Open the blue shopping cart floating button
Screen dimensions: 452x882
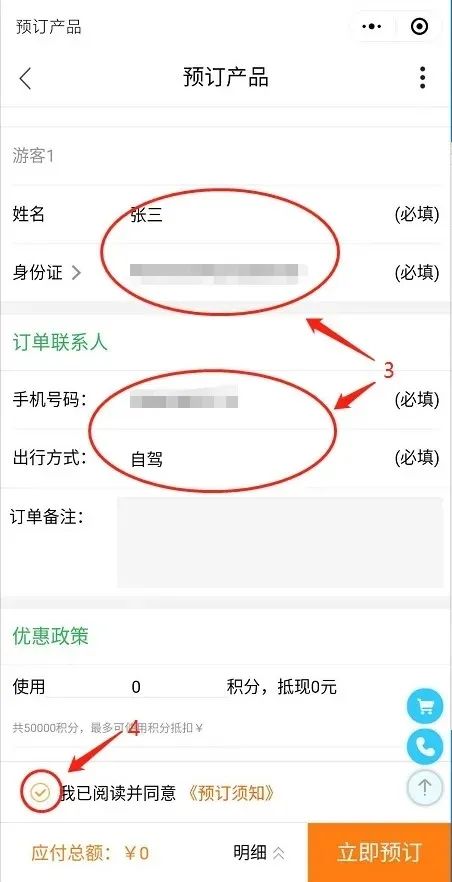click(x=424, y=705)
